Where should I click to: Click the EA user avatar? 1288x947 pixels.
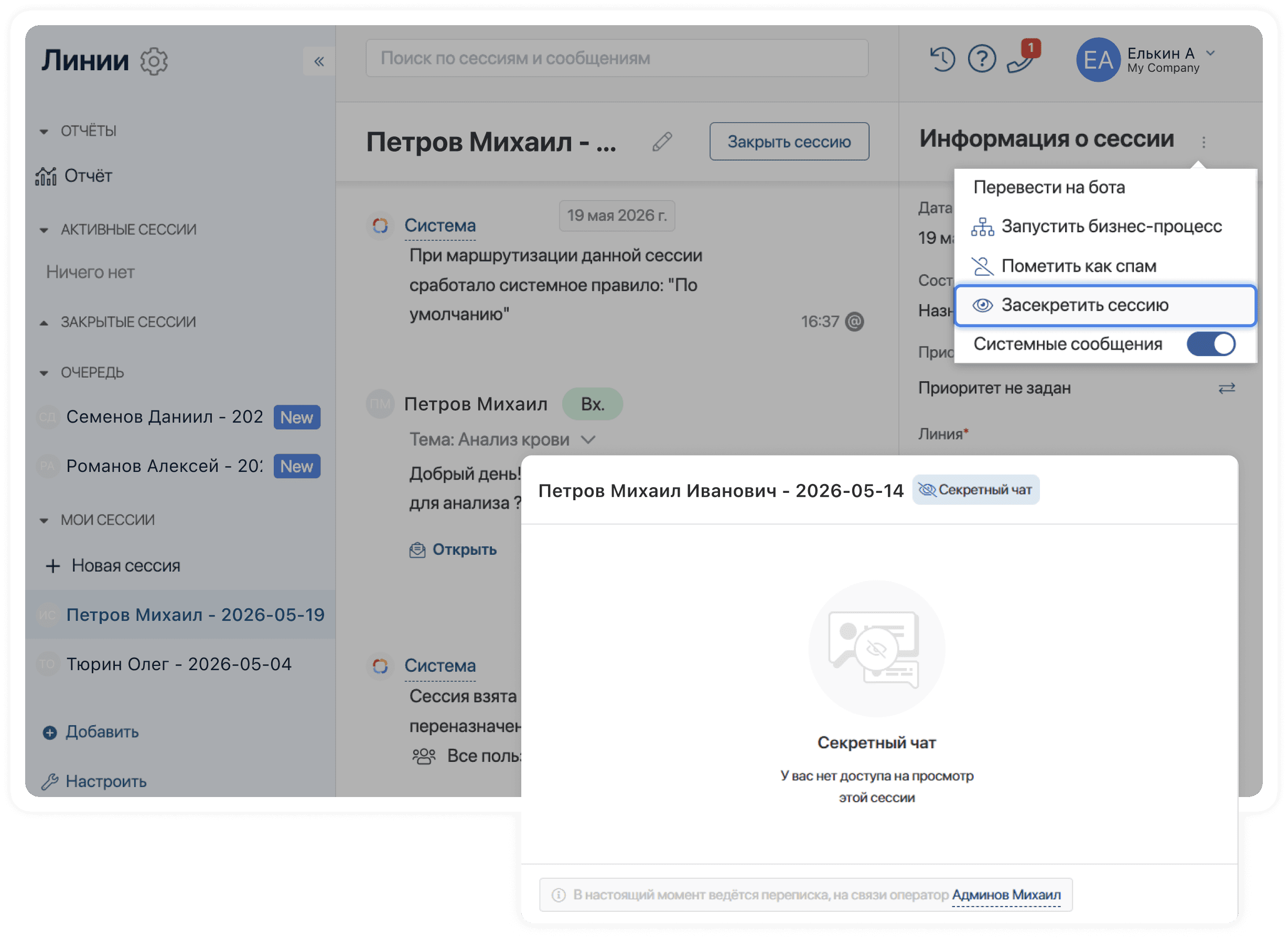coord(1097,60)
